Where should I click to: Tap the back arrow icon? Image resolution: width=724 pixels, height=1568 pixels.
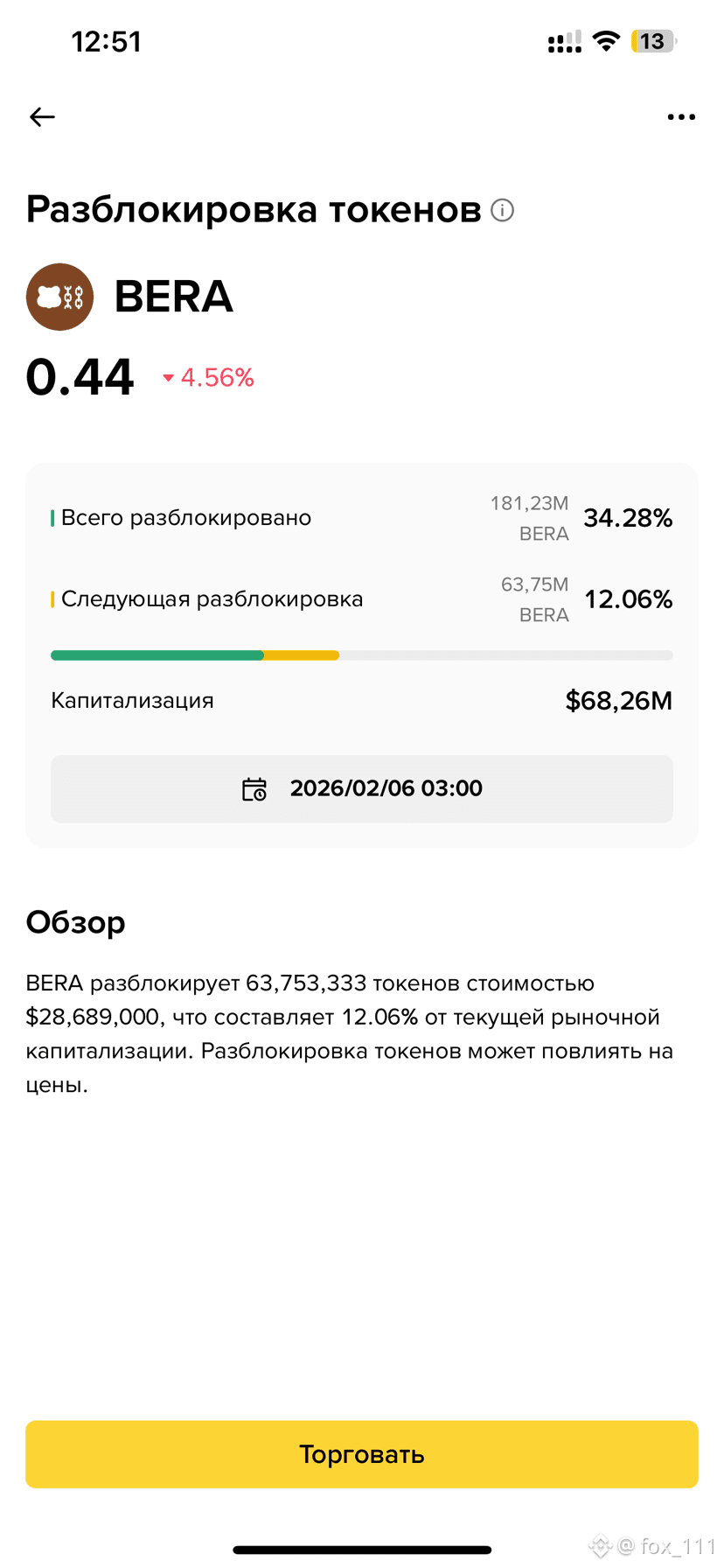coord(42,116)
